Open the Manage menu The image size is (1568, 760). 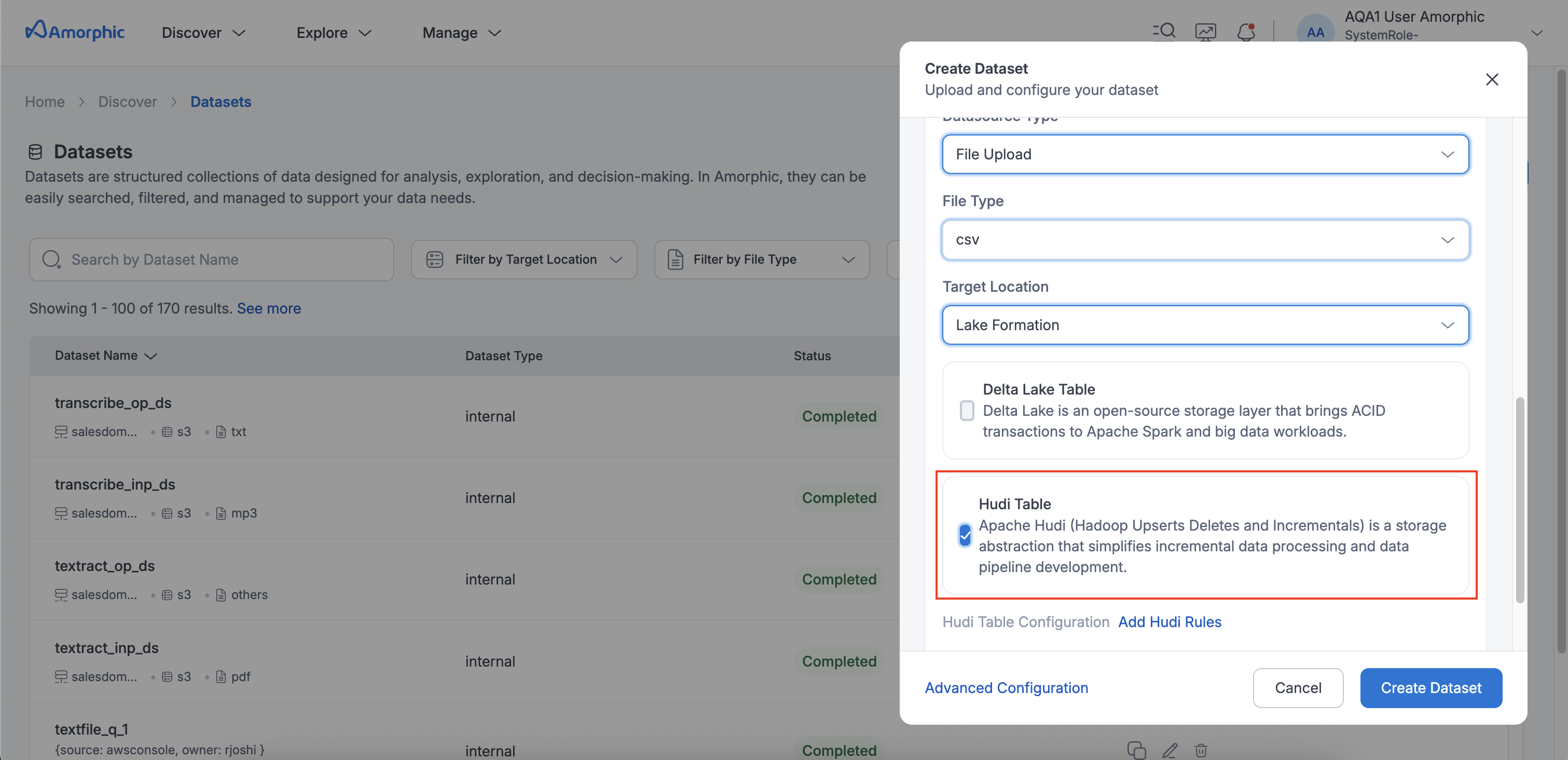pos(461,32)
